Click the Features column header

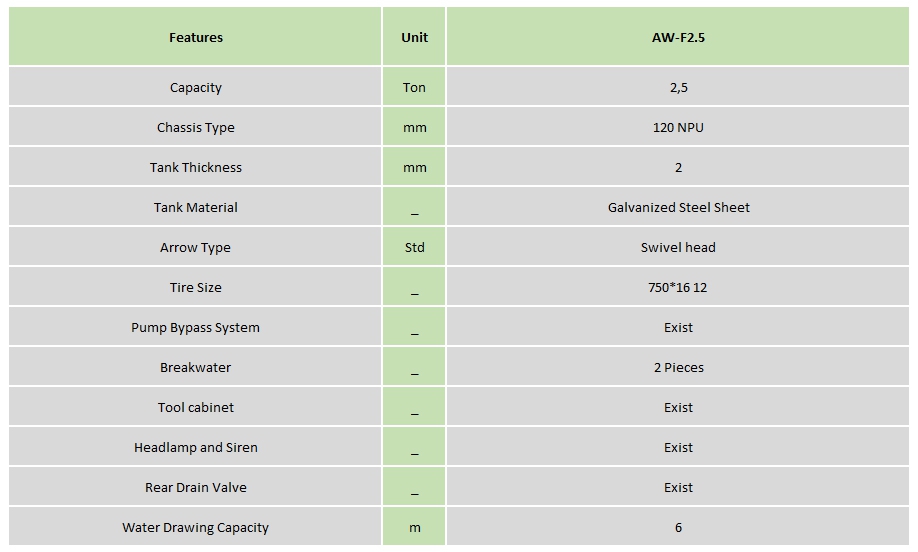[x=196, y=37]
